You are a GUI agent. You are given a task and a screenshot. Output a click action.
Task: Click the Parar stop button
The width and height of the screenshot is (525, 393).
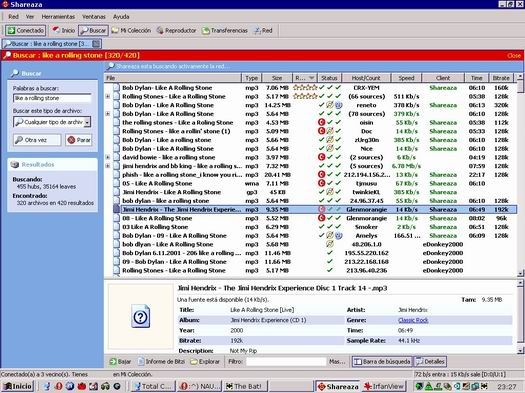(x=79, y=140)
